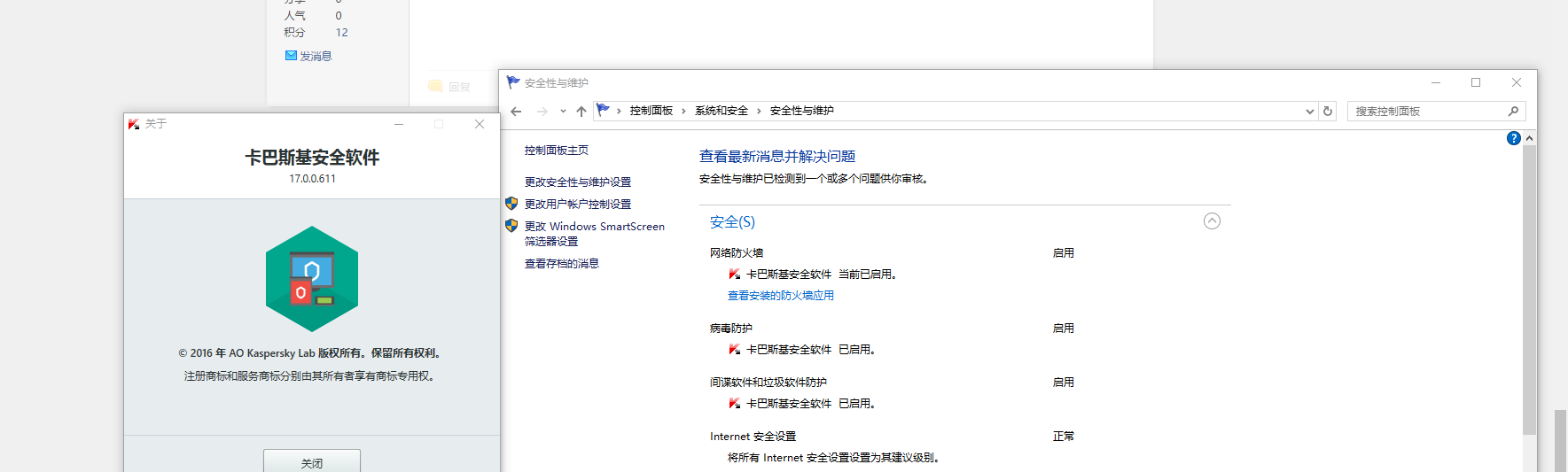
Task: Select 安全性与维护 breadcrumb item
Action: point(802,111)
